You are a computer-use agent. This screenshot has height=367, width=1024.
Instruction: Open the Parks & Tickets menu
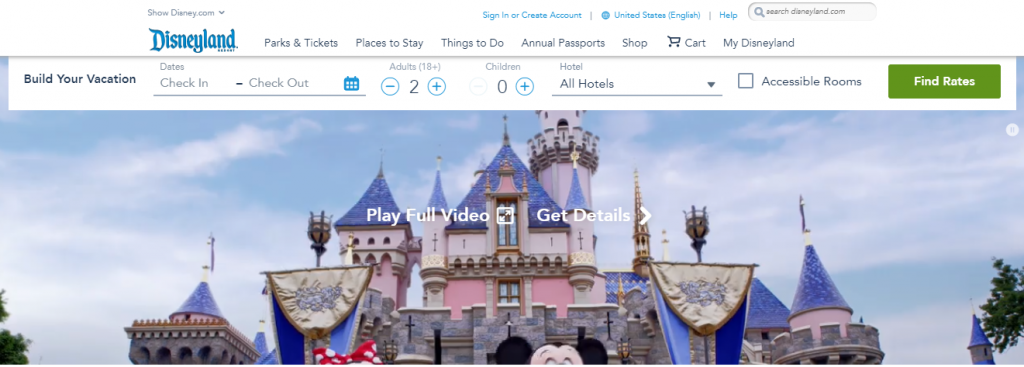301,43
